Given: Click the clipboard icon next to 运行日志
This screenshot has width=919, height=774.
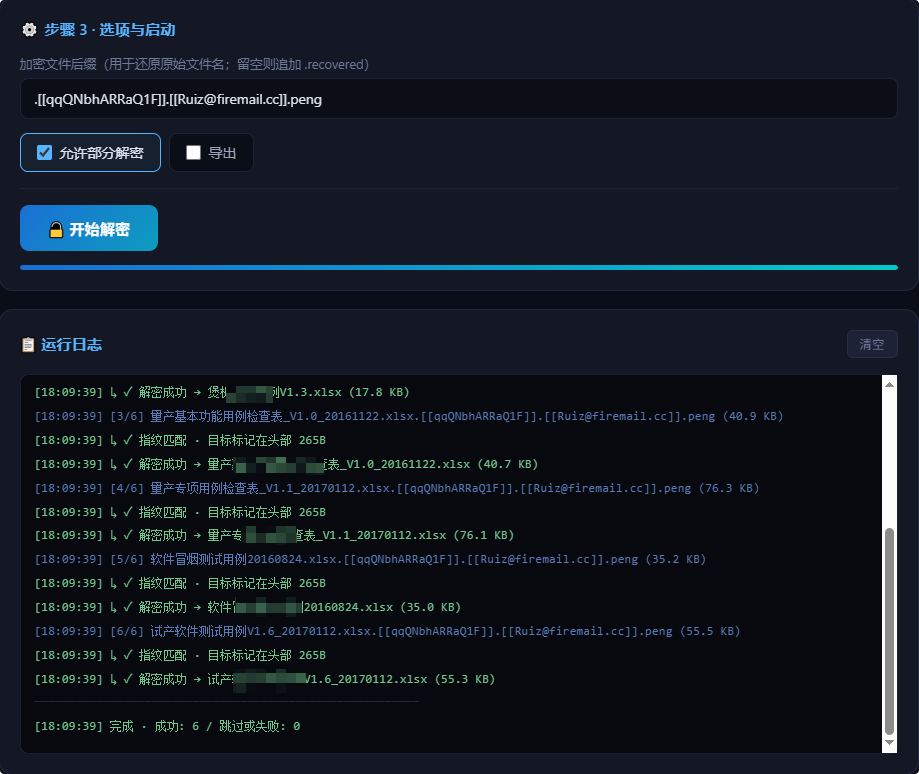Looking at the screenshot, I should pos(29,345).
